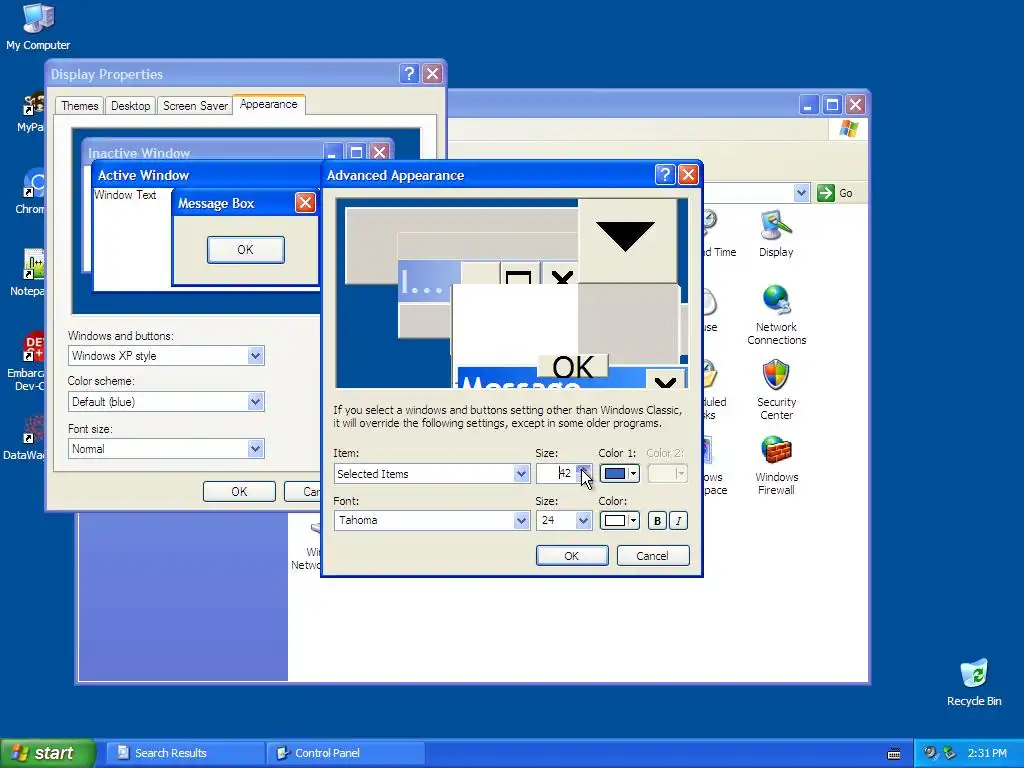Open the font Size dropdown showing 24
1024x768 pixels.
click(564, 520)
